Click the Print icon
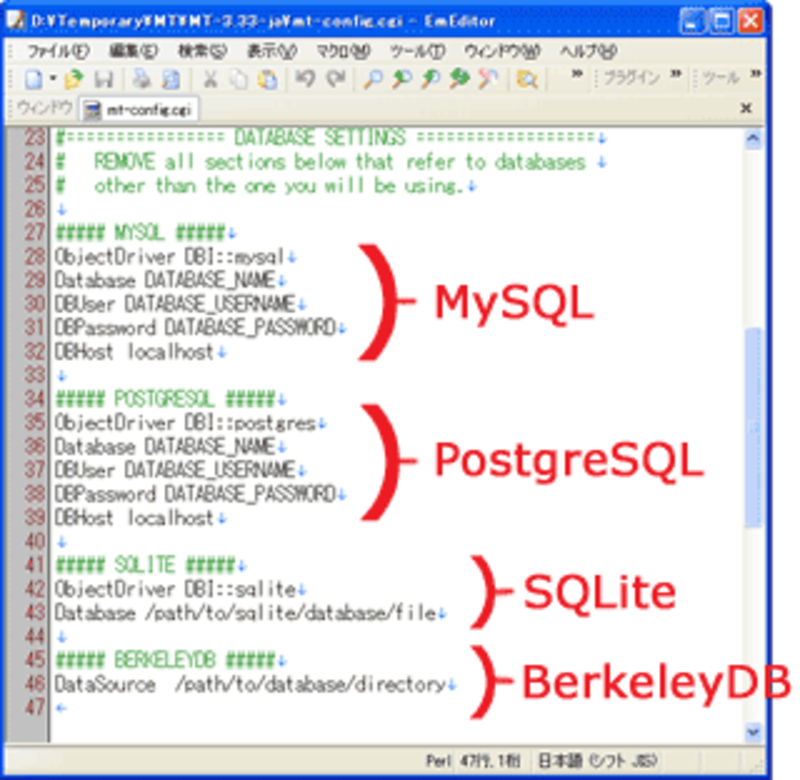Screen dimensions: 800x780 click(x=141, y=79)
